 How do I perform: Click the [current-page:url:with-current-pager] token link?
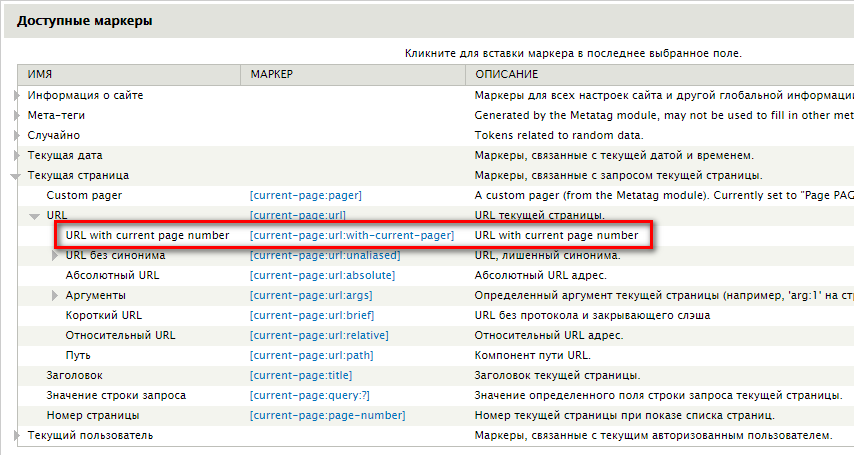point(351,235)
